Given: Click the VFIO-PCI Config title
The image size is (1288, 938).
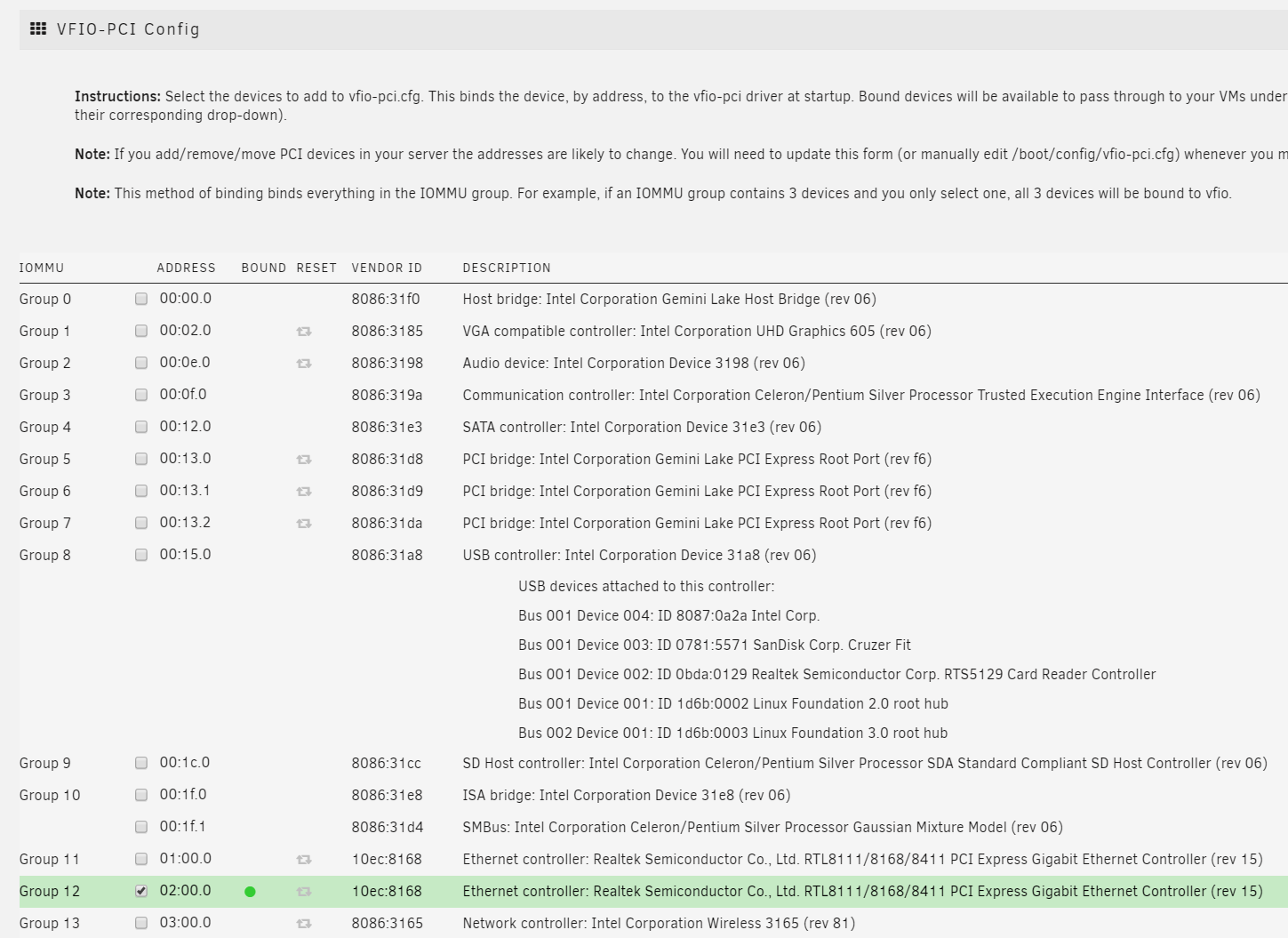Looking at the screenshot, I should [128, 29].
